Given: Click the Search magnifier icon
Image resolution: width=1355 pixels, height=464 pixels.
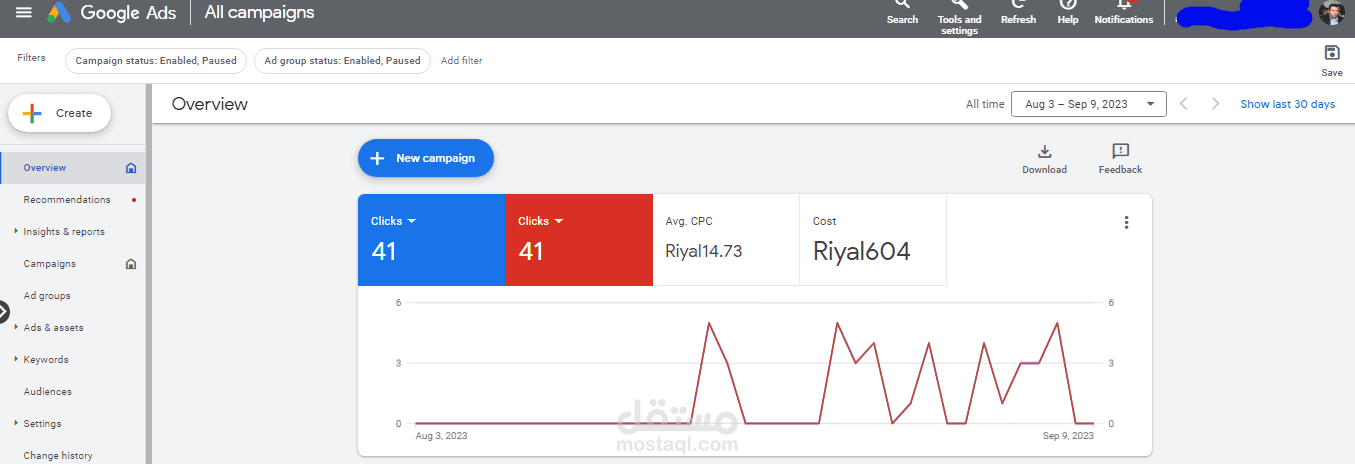Looking at the screenshot, I should pyautogui.click(x=902, y=6).
